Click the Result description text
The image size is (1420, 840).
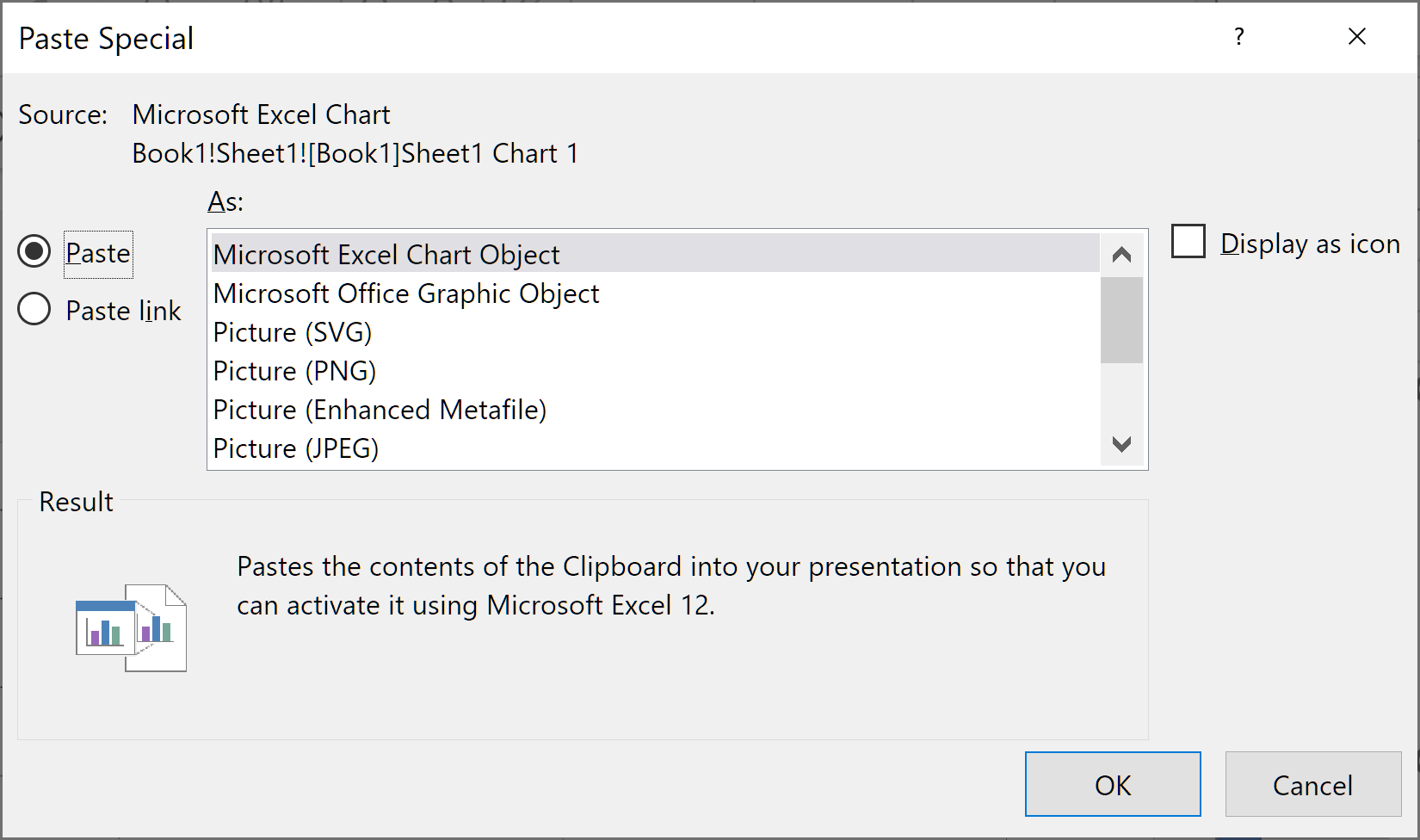[x=671, y=585]
